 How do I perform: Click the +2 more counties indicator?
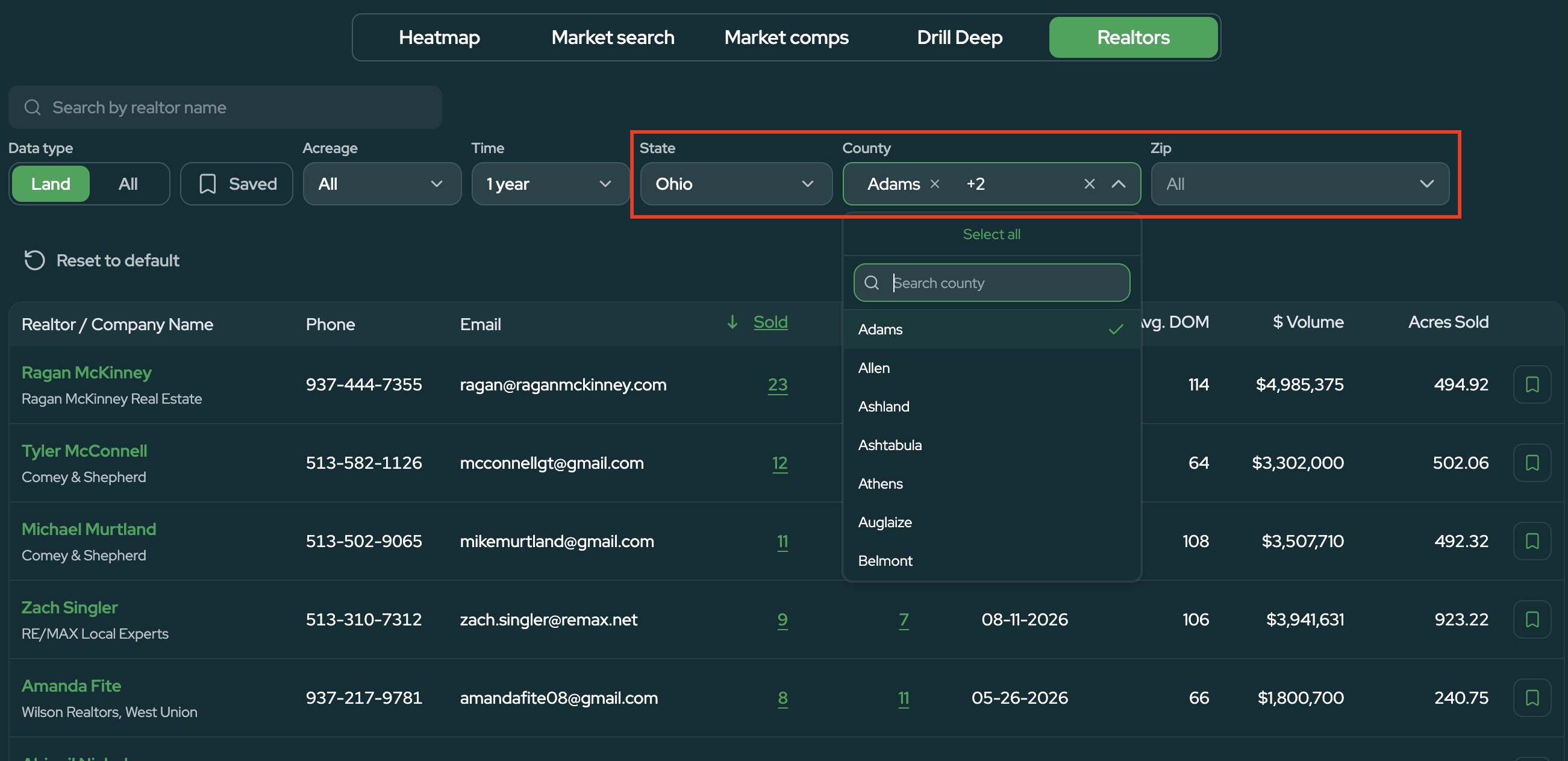click(x=975, y=183)
